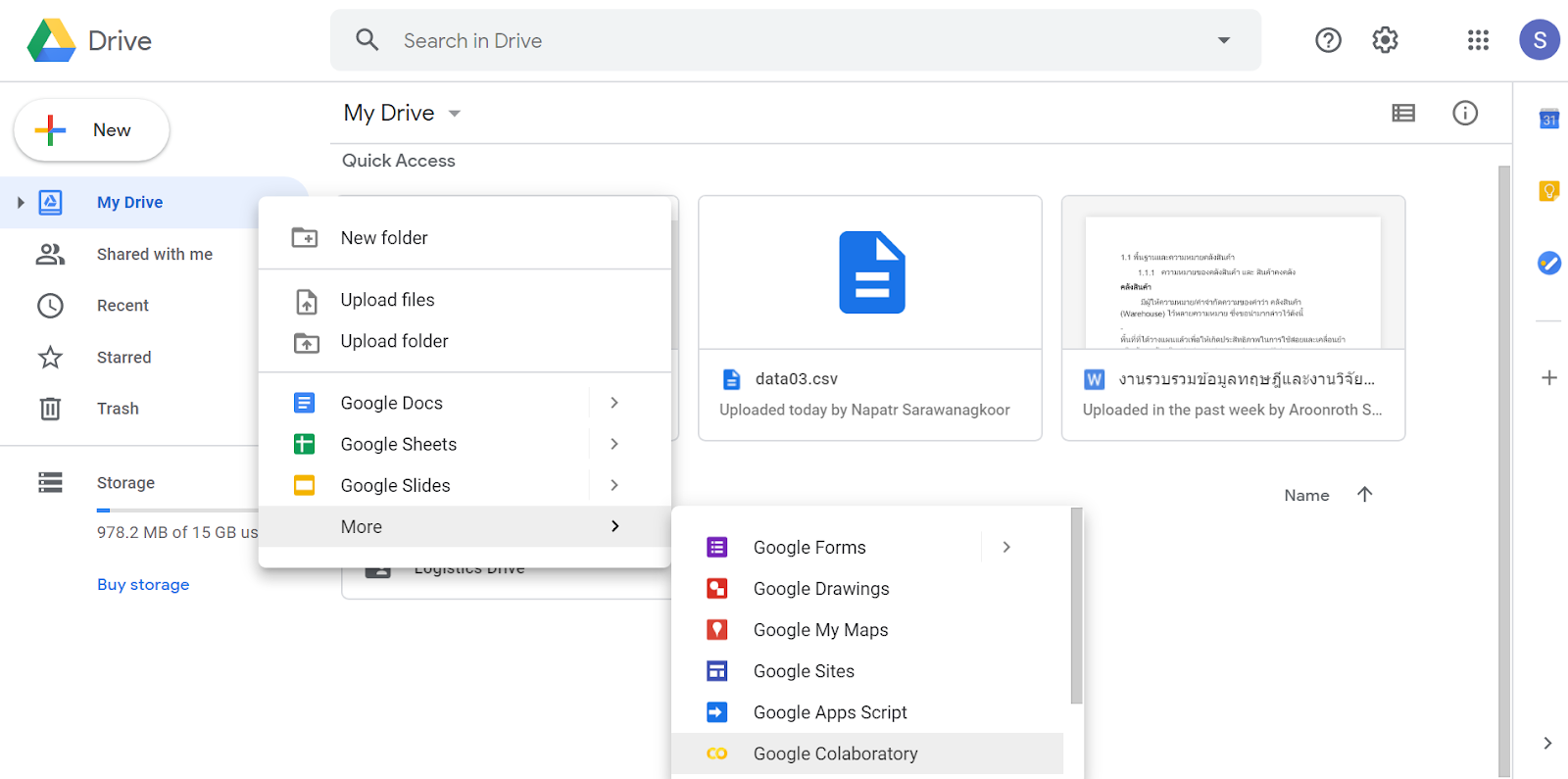The image size is (1568, 779).
Task: Open the Storage section
Action: (125, 483)
